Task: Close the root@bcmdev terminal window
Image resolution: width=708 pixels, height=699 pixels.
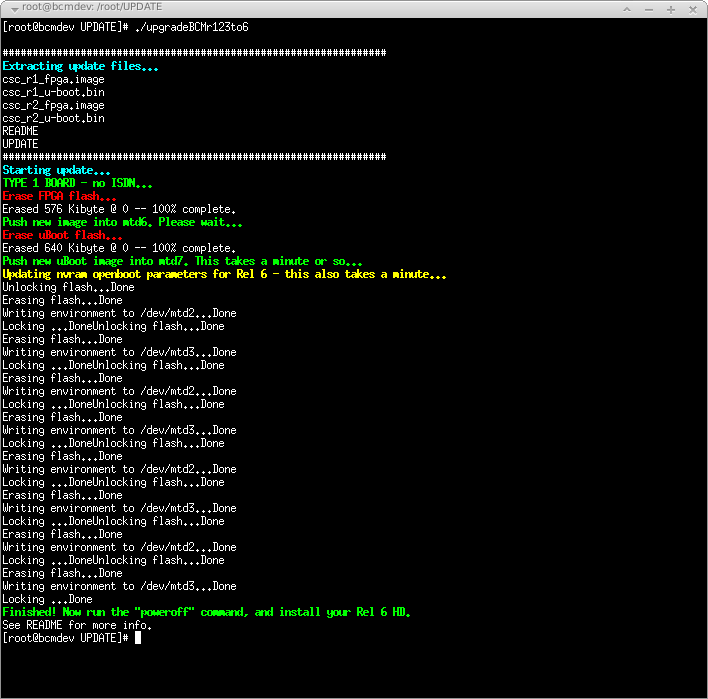Action: [x=695, y=9]
